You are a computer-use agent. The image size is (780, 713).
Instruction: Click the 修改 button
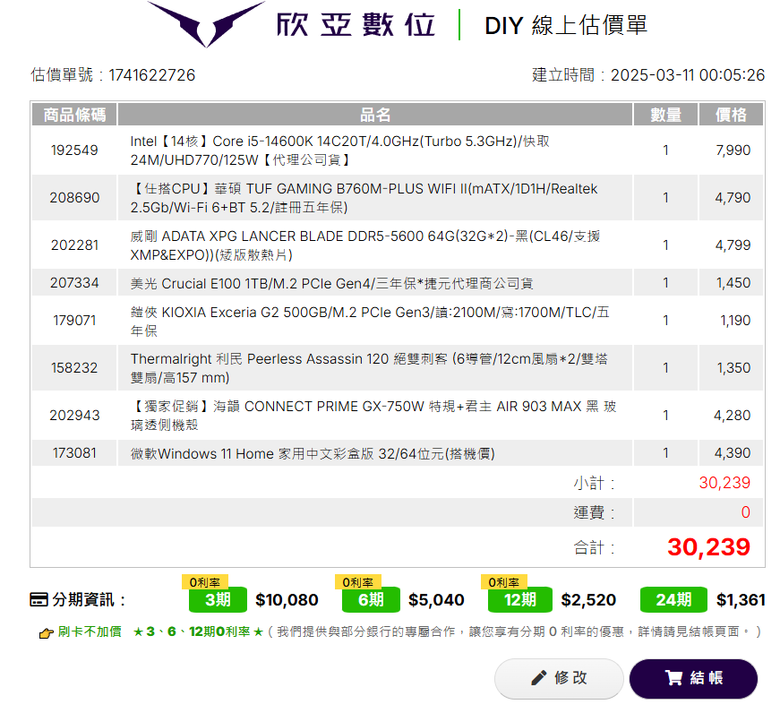point(558,678)
